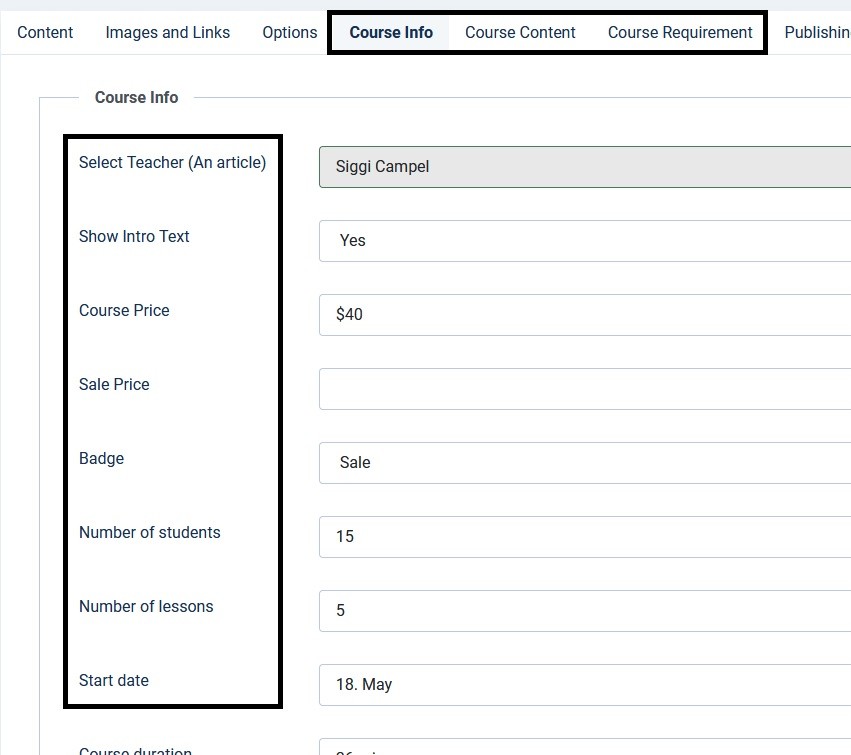Open the Options tab
The image size is (851, 755).
290,32
